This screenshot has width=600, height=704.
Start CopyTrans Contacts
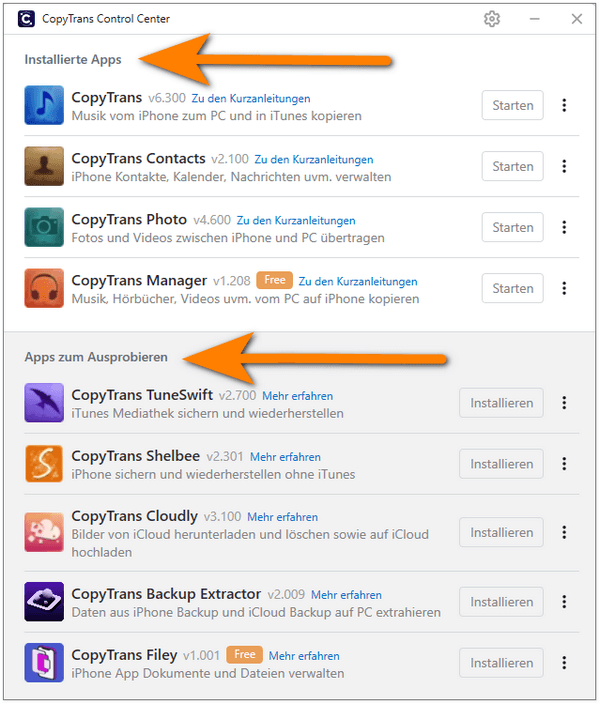tap(512, 166)
